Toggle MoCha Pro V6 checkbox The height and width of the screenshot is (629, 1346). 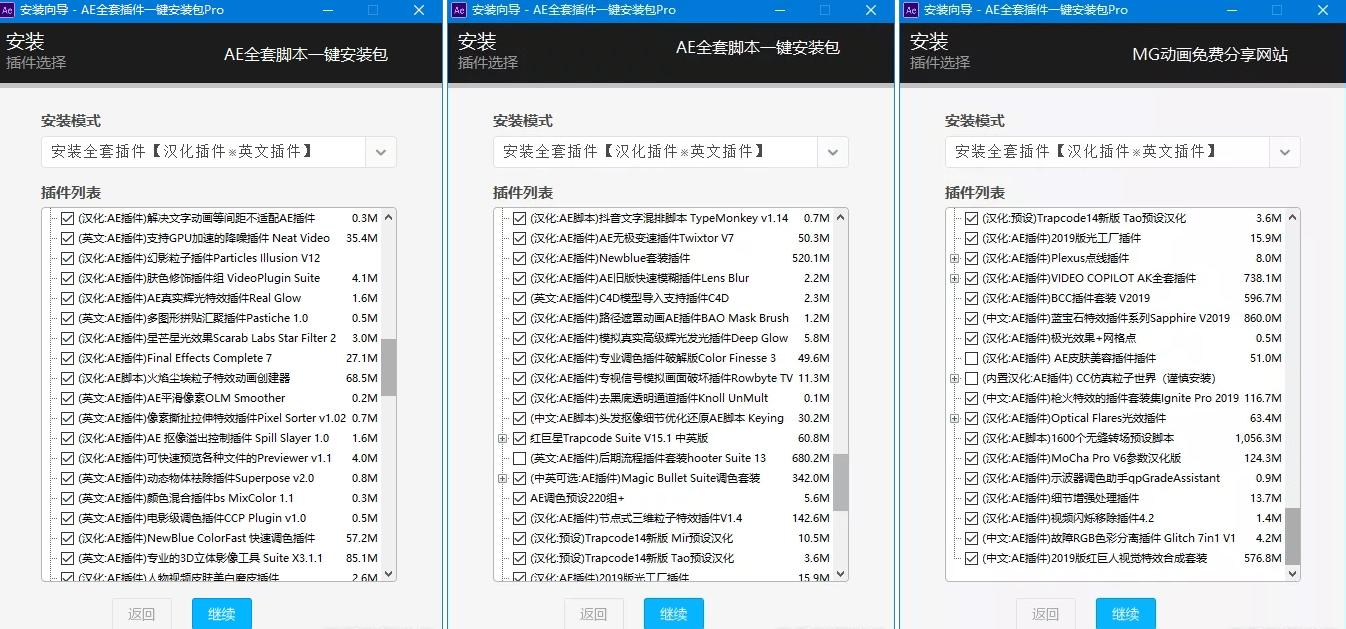click(972, 458)
